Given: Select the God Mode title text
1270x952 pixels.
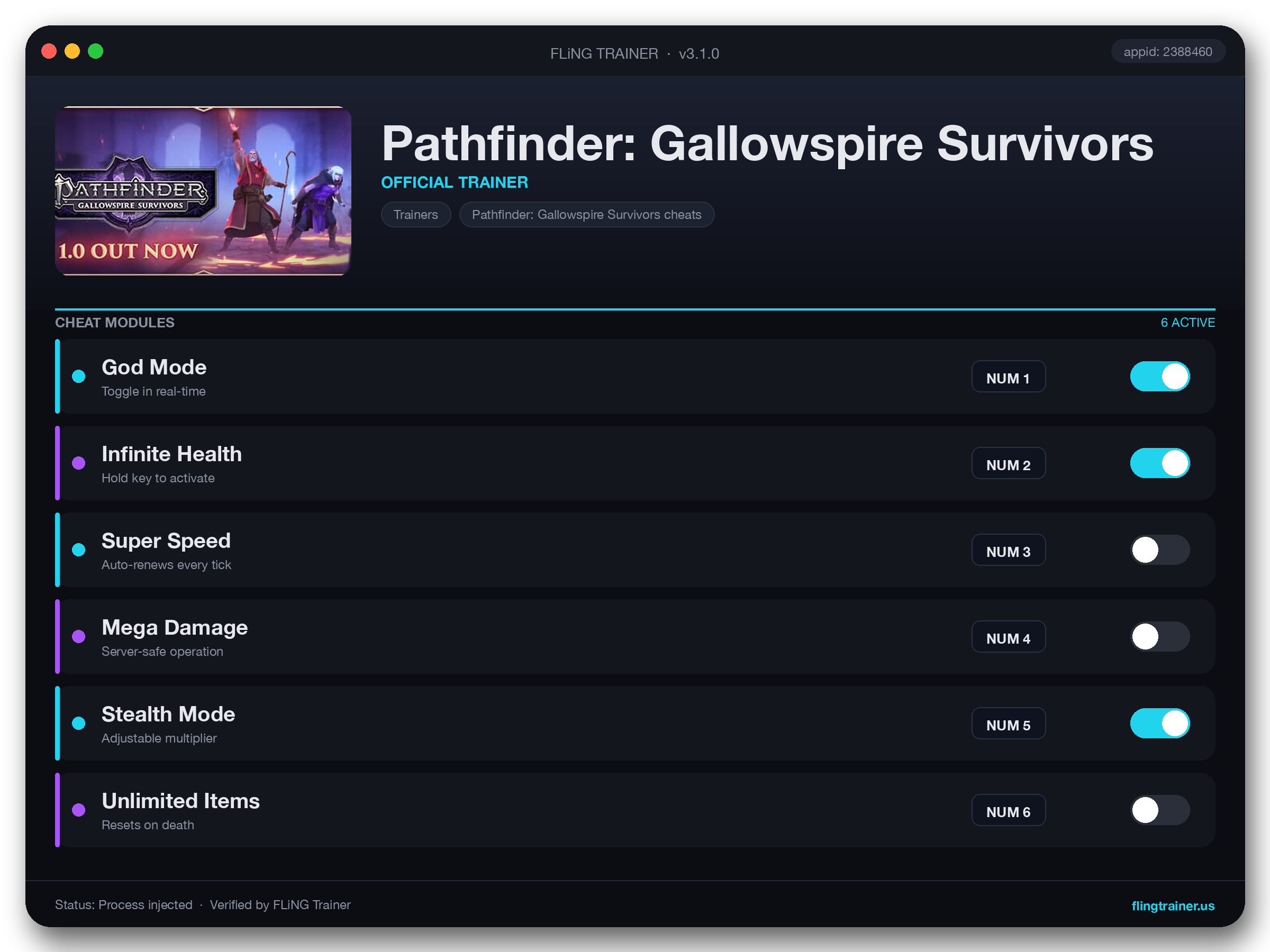Looking at the screenshot, I should point(154,367).
